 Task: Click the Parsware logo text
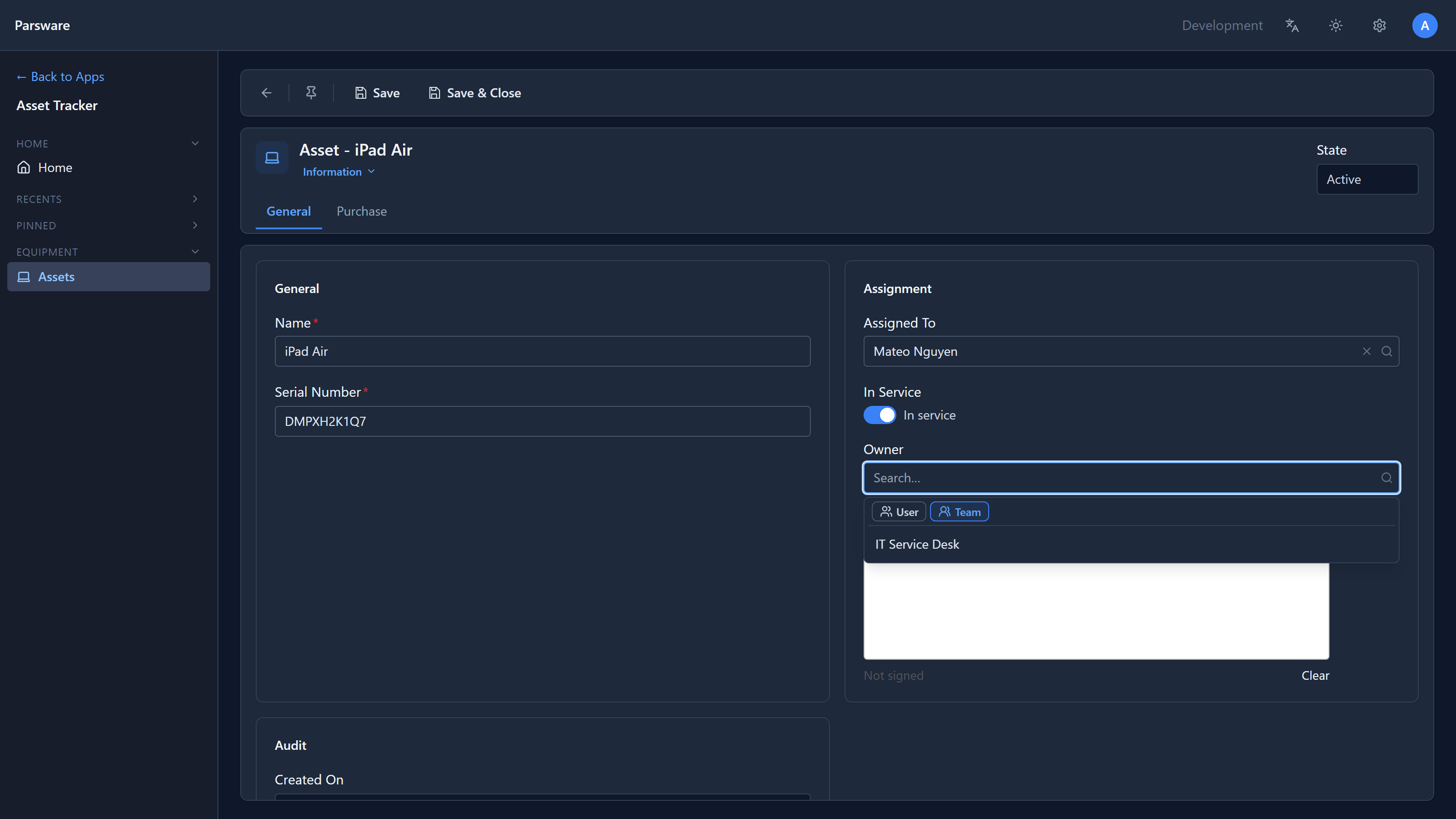[42, 25]
